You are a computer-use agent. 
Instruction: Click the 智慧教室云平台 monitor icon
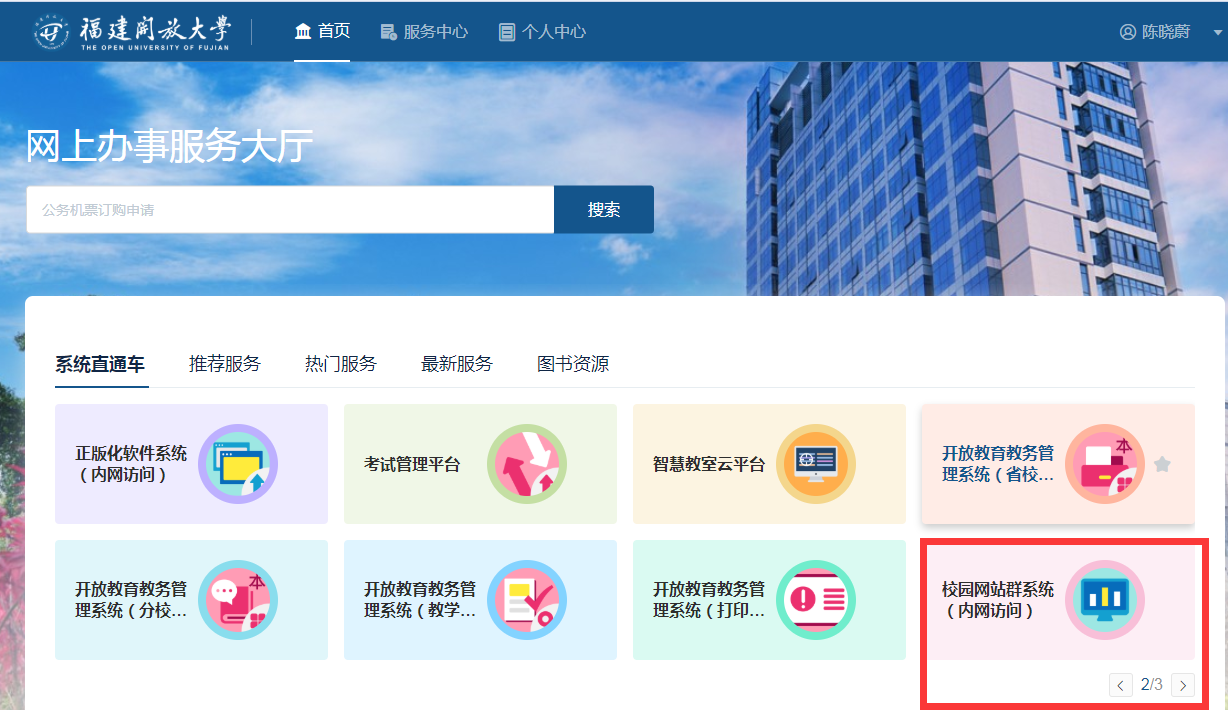pos(815,464)
